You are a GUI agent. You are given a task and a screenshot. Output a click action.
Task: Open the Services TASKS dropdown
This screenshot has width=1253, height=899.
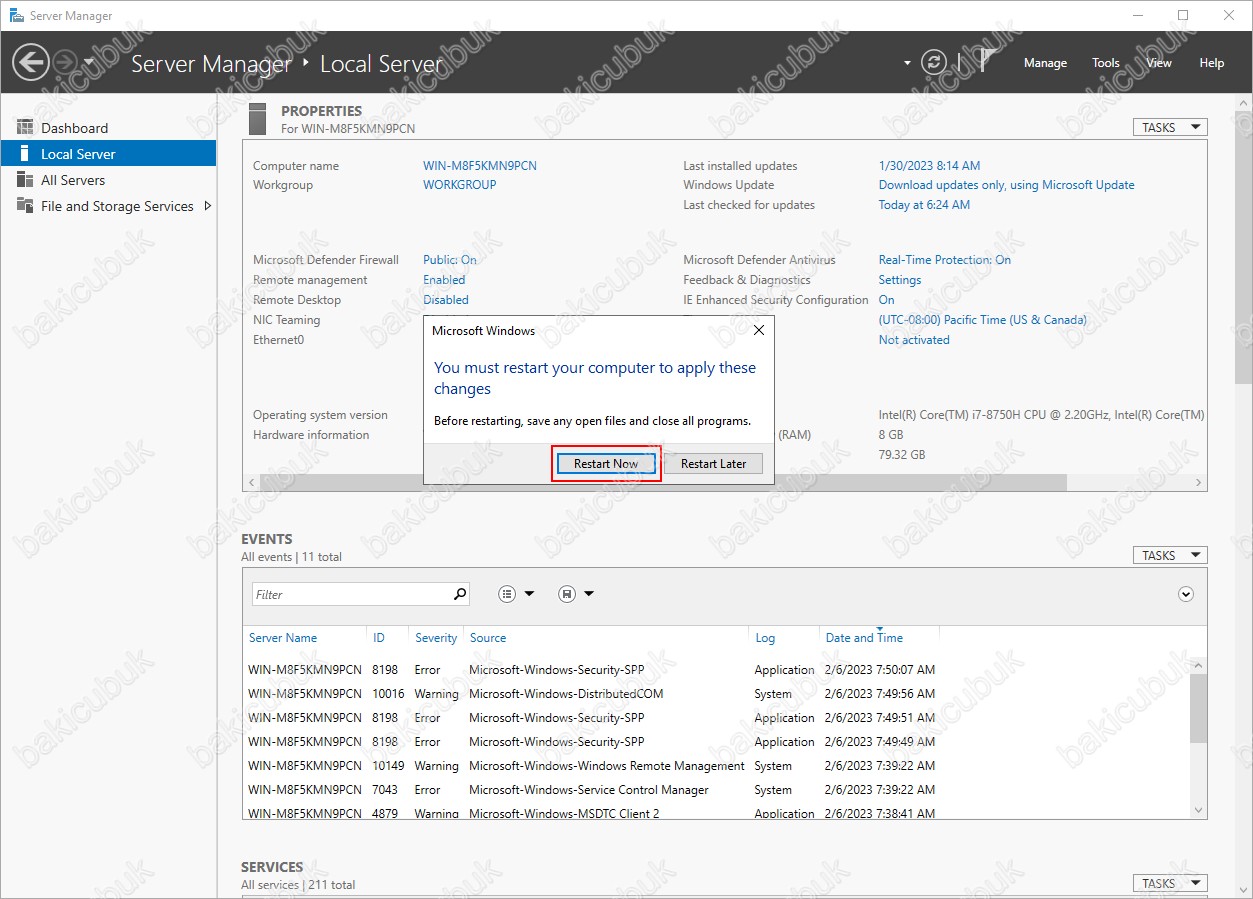tap(1169, 883)
